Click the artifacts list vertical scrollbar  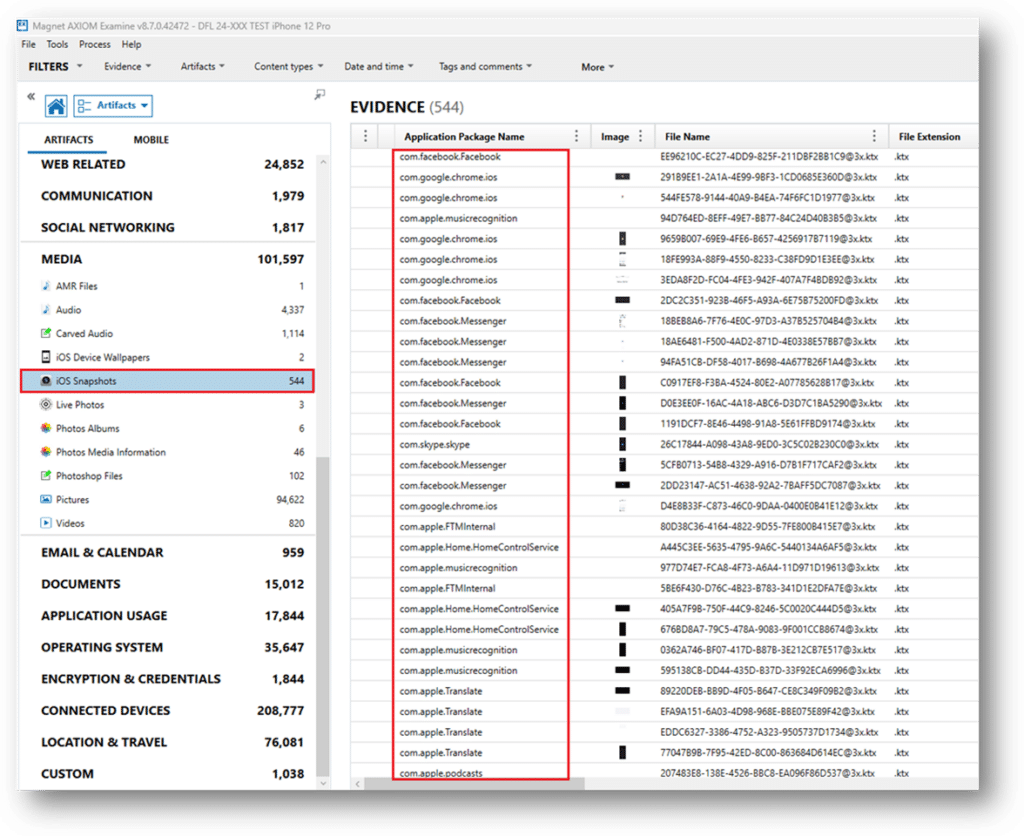pyautogui.click(x=323, y=617)
